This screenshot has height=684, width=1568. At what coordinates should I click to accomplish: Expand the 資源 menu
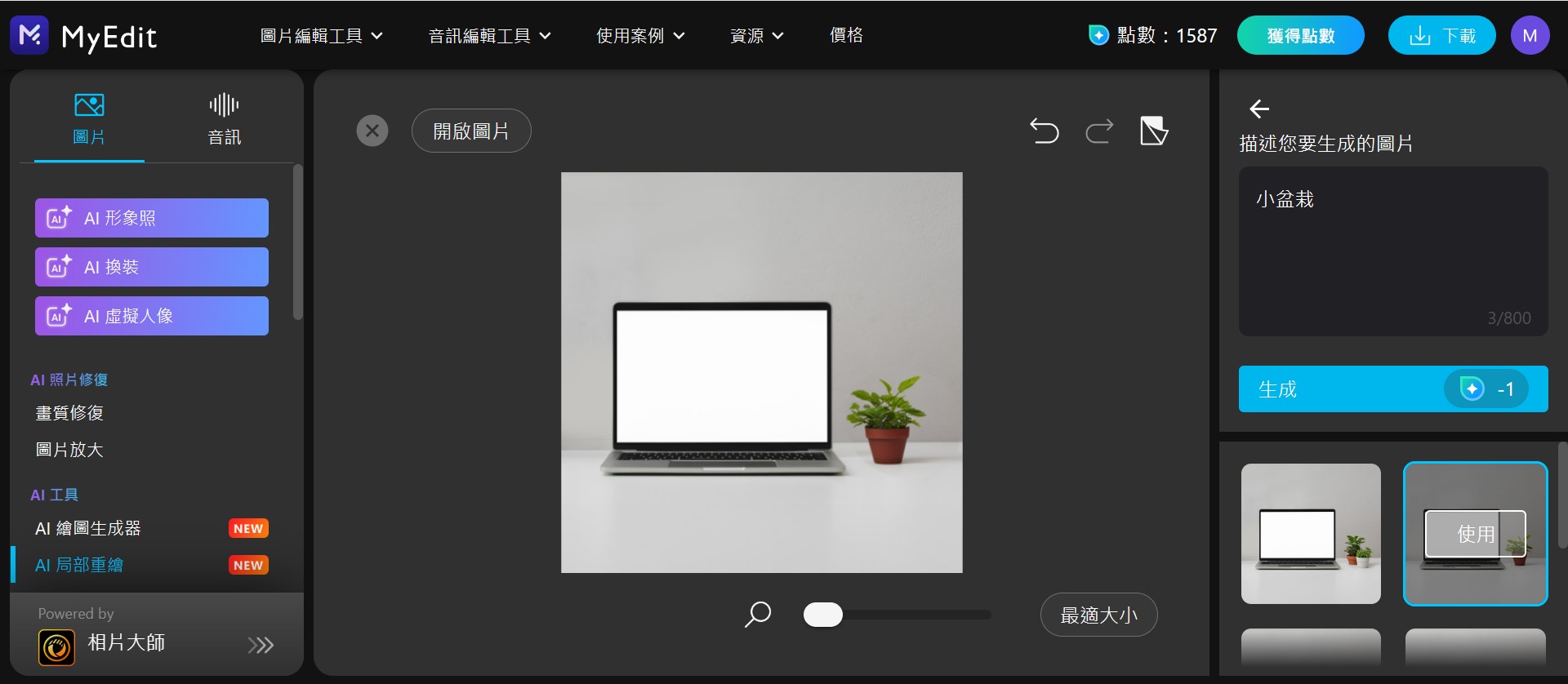(756, 36)
